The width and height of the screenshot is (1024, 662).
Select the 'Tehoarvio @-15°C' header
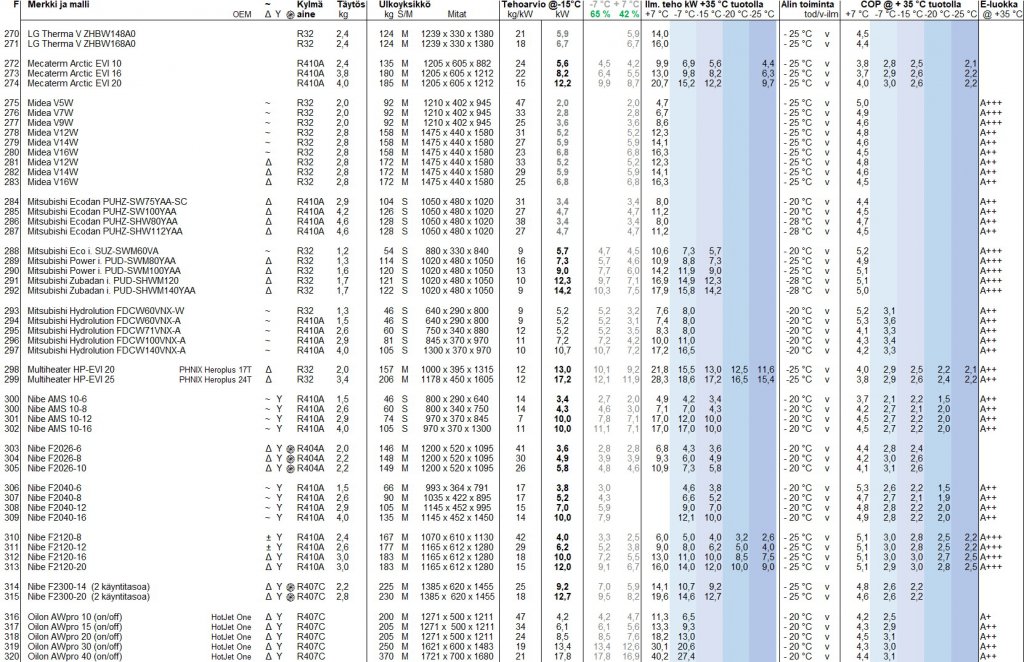(541, 5)
